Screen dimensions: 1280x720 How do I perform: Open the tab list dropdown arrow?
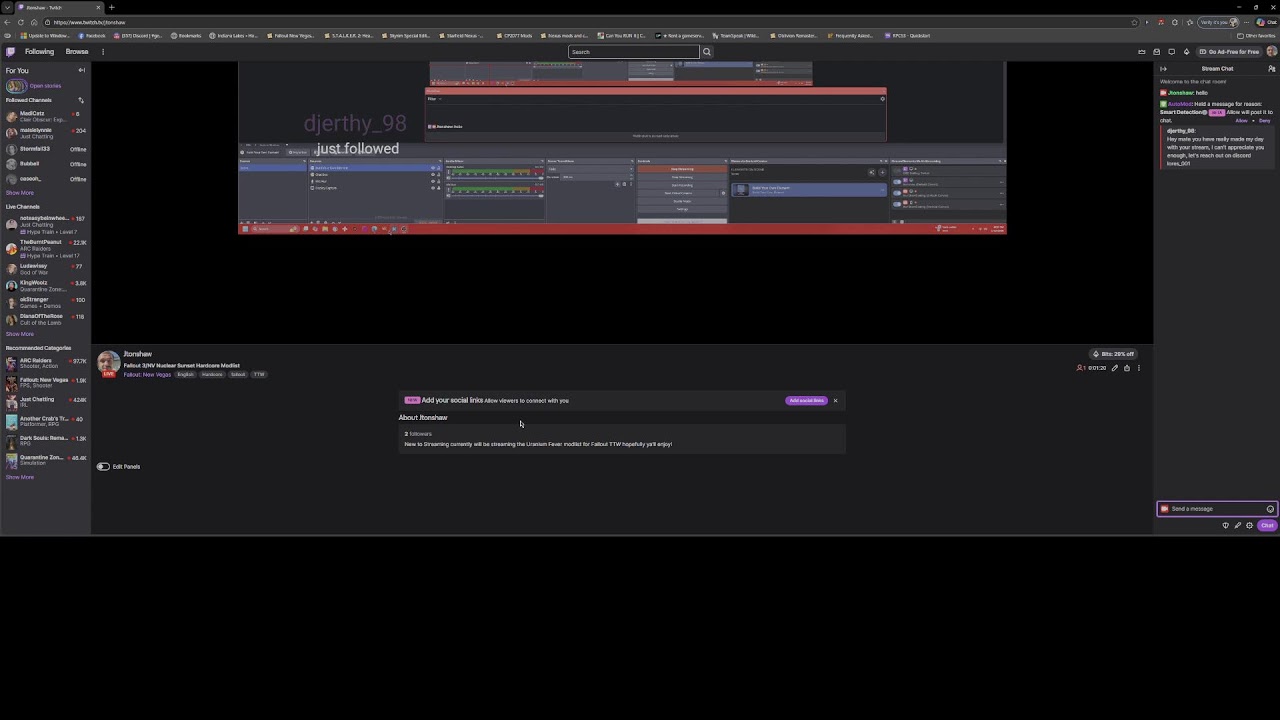click(x=7, y=7)
